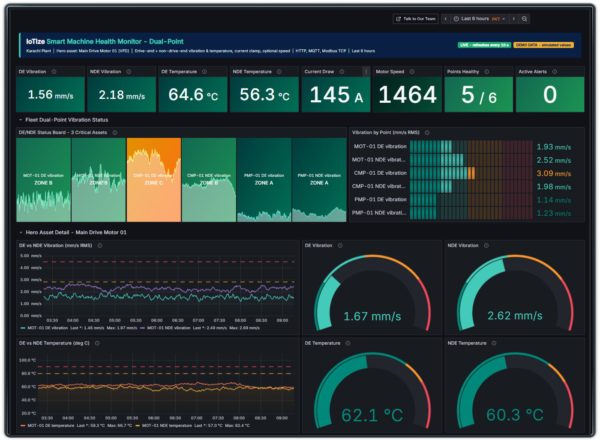
Task: Click the 145 A Current Draw value
Action: [x=336, y=95]
